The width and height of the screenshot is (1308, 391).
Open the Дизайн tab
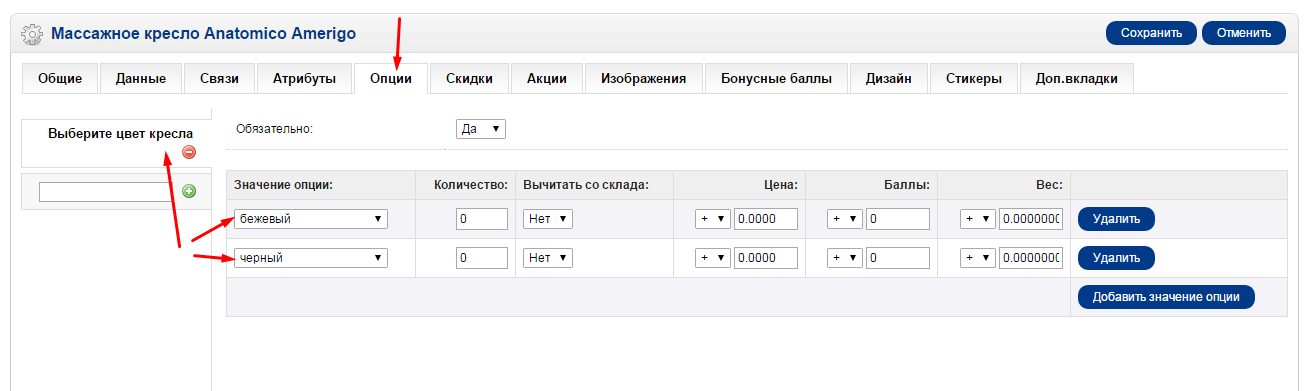coord(888,79)
